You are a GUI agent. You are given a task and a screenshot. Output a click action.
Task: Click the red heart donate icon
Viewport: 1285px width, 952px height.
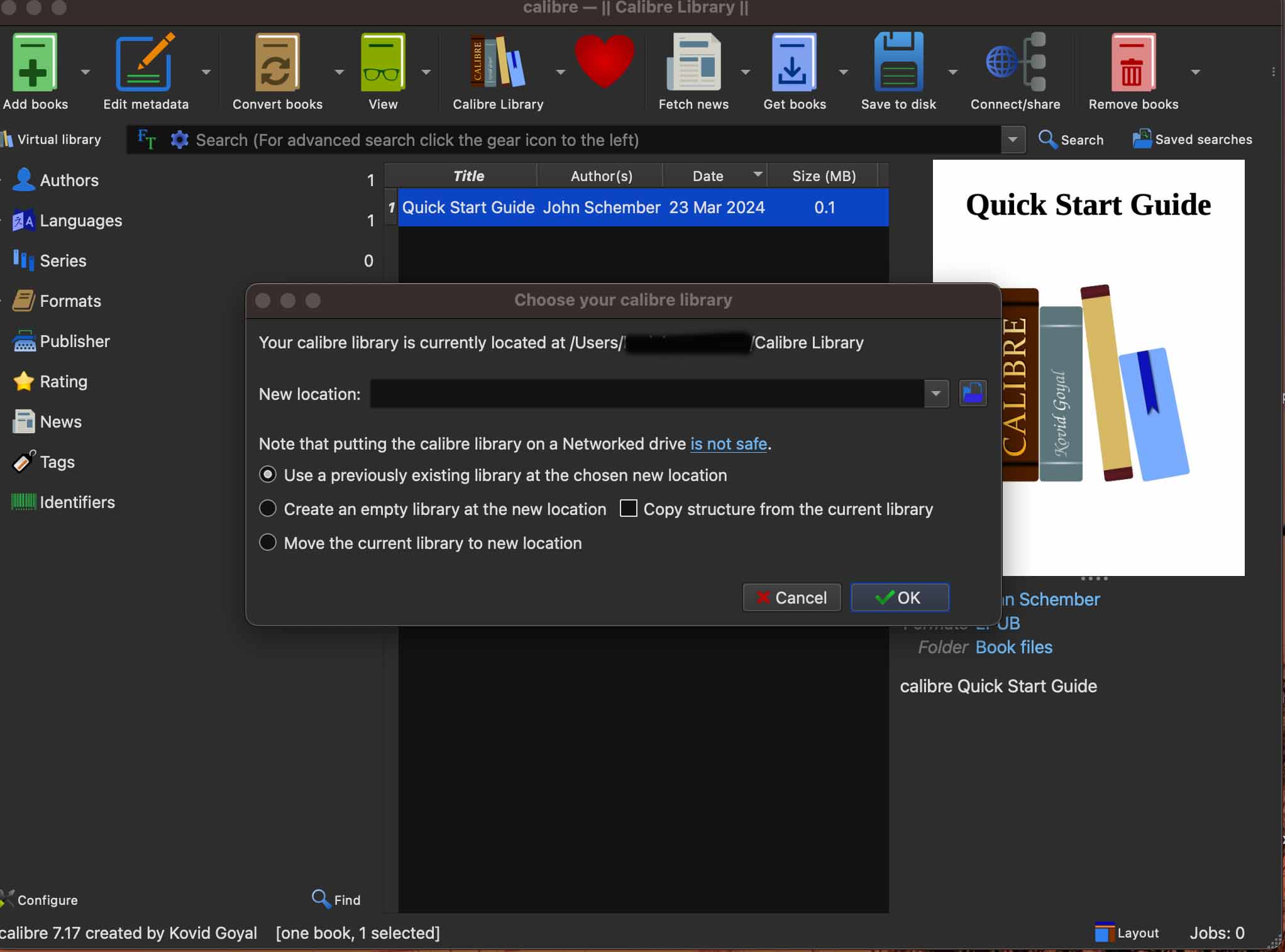604,61
